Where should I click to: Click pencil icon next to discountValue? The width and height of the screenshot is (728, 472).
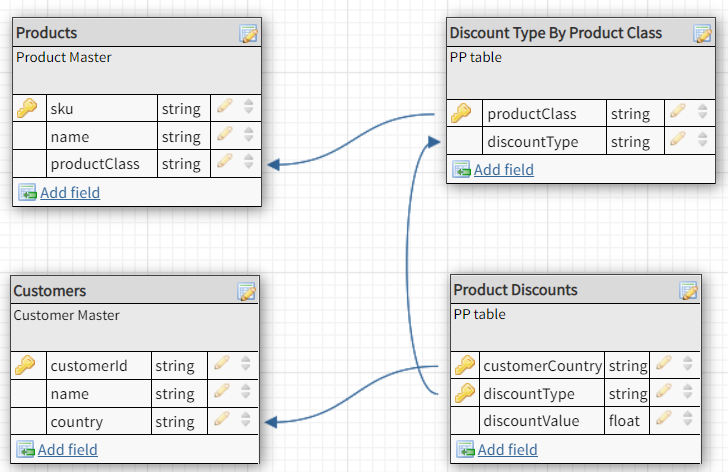coord(661,420)
